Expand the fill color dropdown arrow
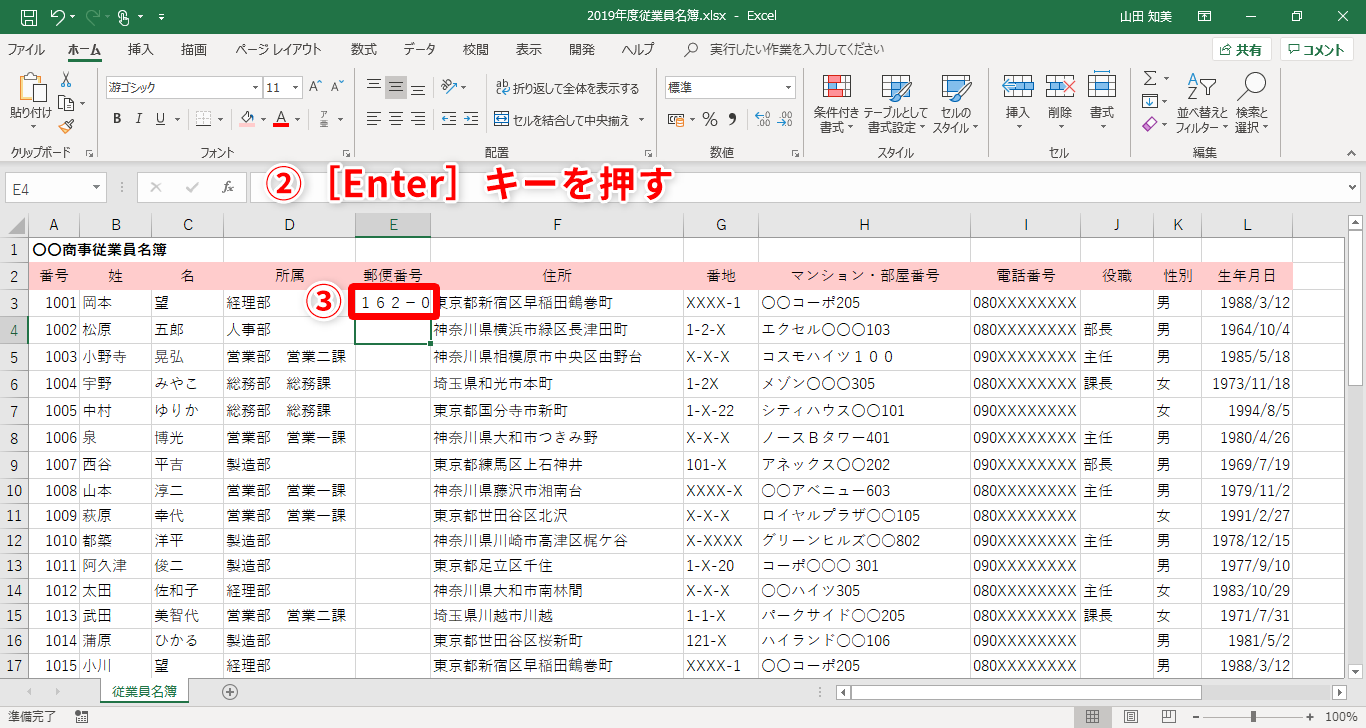 (262, 119)
